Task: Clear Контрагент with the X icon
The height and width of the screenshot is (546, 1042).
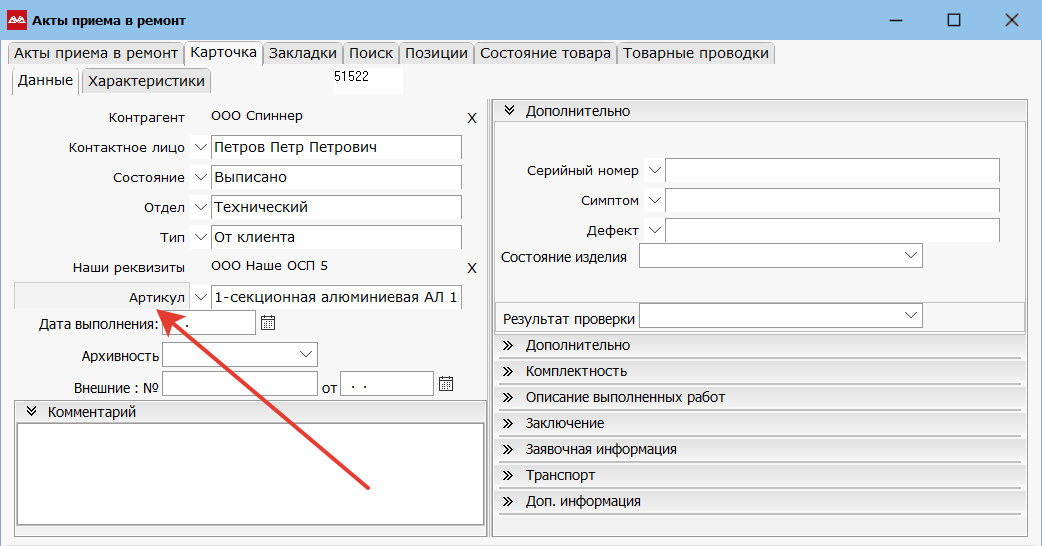Action: coord(472,118)
